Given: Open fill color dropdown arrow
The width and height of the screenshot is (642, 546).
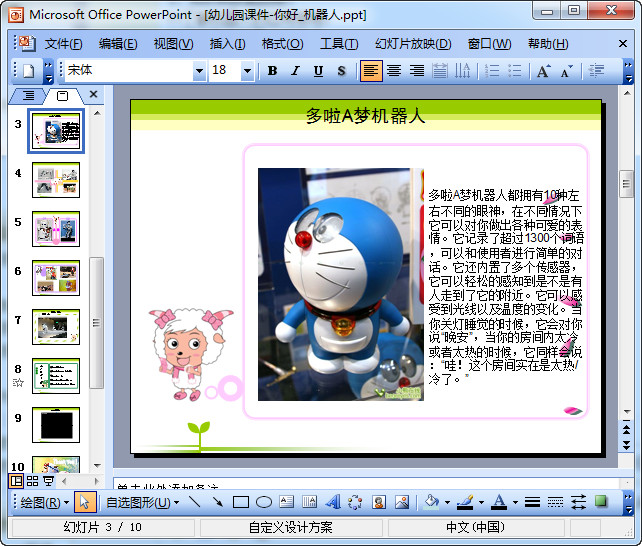Looking at the screenshot, I should (447, 503).
